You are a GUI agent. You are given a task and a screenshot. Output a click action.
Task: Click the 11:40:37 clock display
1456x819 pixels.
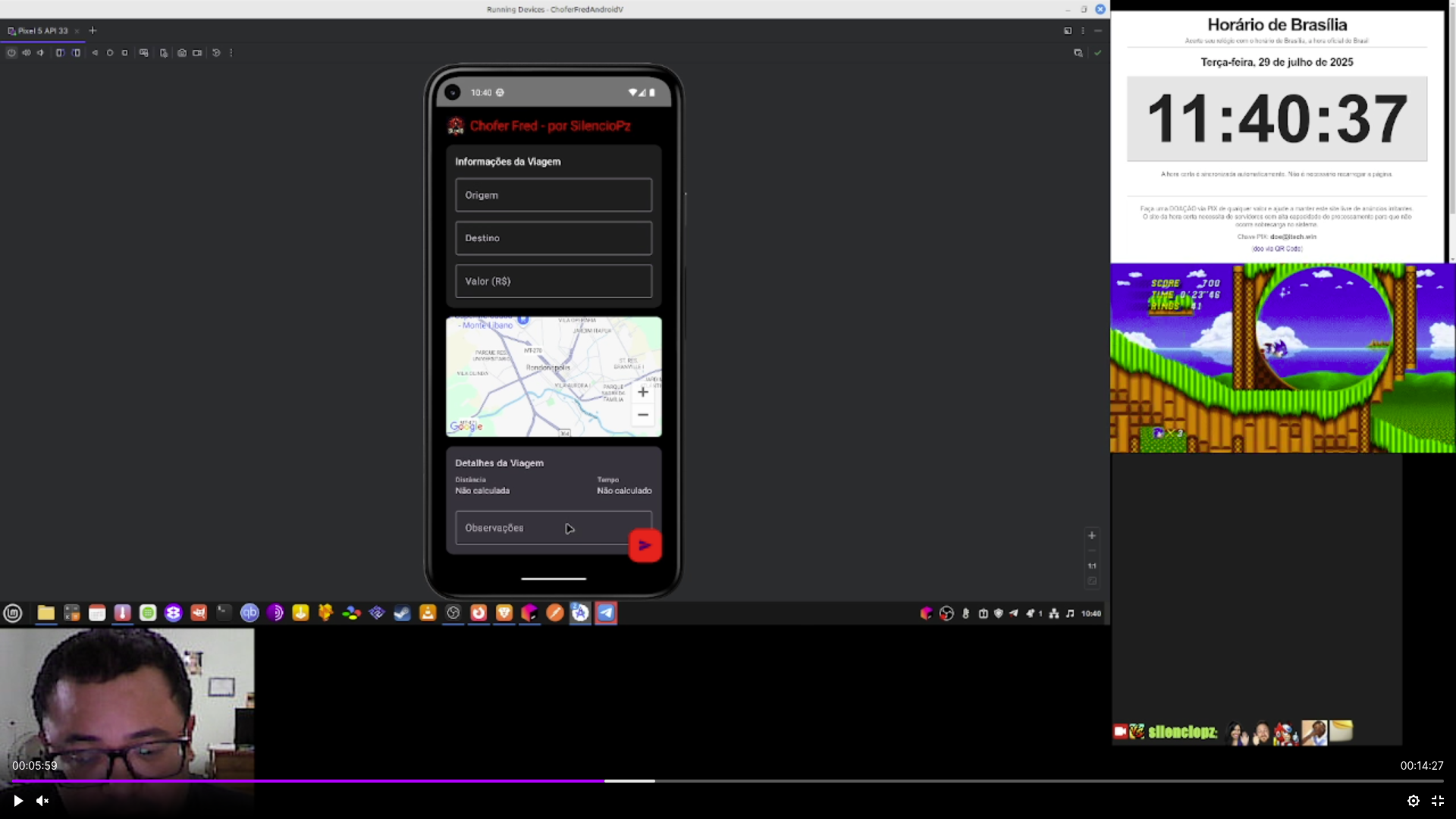pyautogui.click(x=1277, y=119)
